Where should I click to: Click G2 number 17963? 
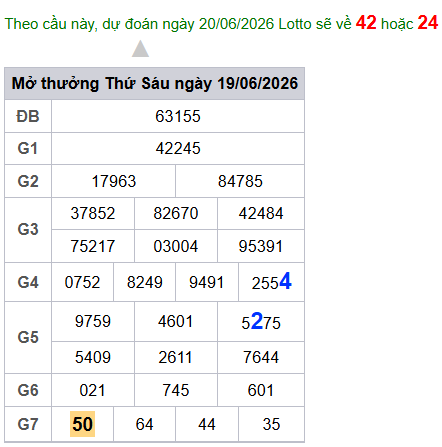[114, 181]
